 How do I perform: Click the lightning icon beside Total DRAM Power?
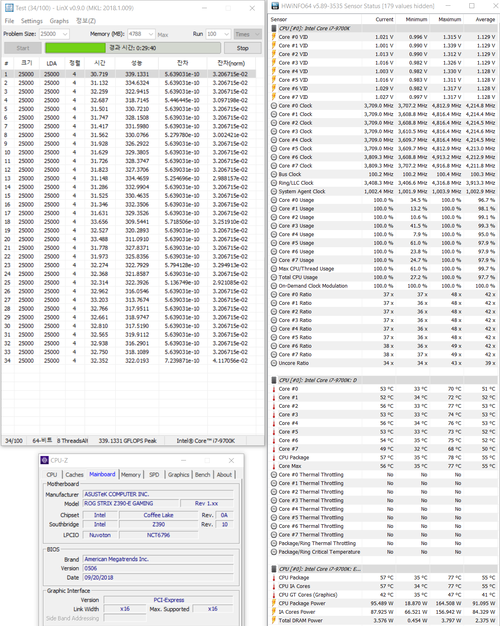(x=274, y=620)
